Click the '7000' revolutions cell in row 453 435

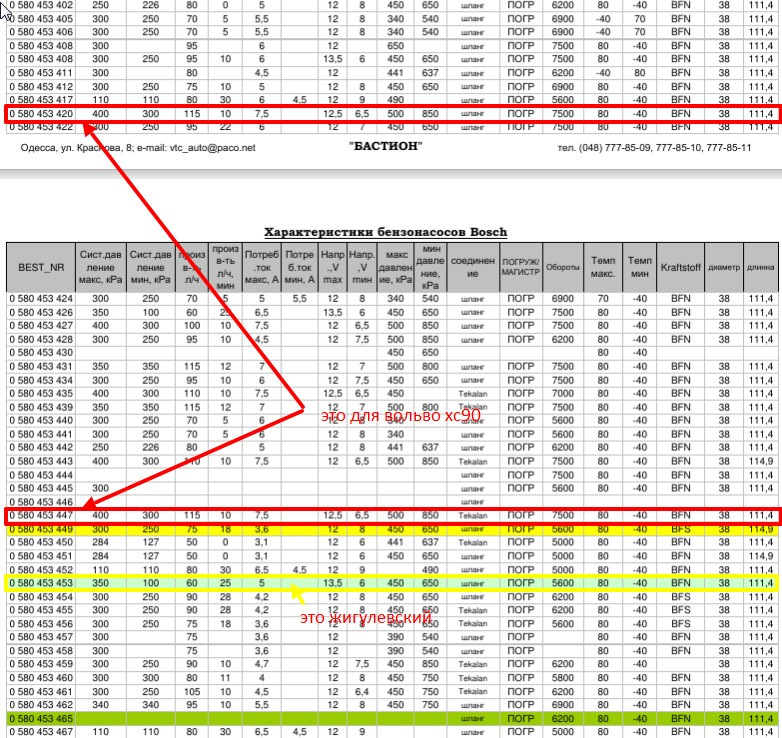[x=563, y=393]
